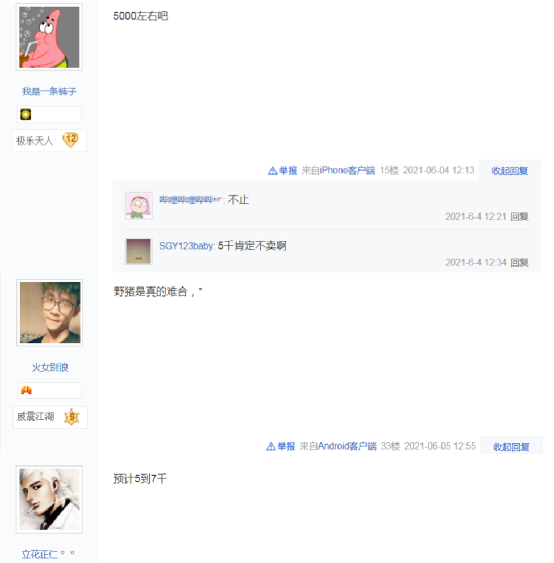
Task: Open the white-haired anime avatar
Action: 49,499
